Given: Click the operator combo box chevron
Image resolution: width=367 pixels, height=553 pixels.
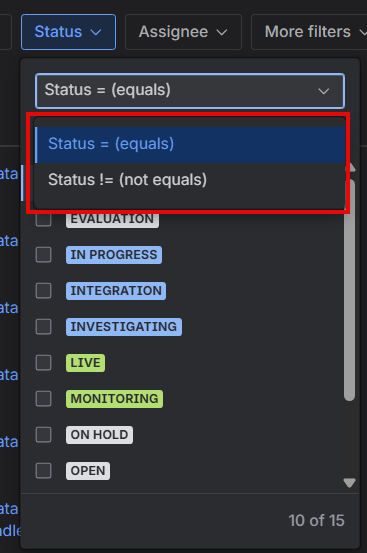Looking at the screenshot, I should [x=324, y=91].
